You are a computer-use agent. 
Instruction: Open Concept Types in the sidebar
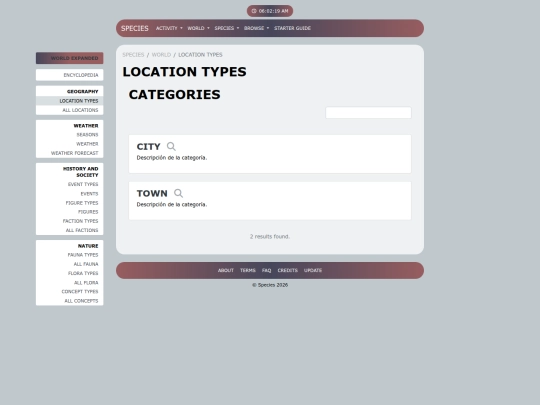[x=80, y=292]
